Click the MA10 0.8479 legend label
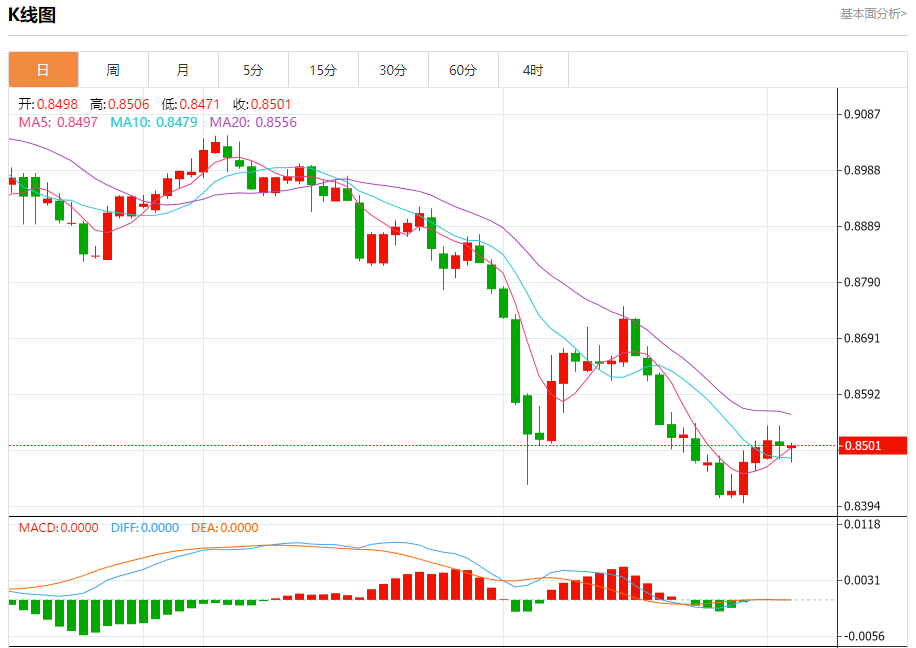The height and width of the screenshot is (648, 916). [155, 122]
